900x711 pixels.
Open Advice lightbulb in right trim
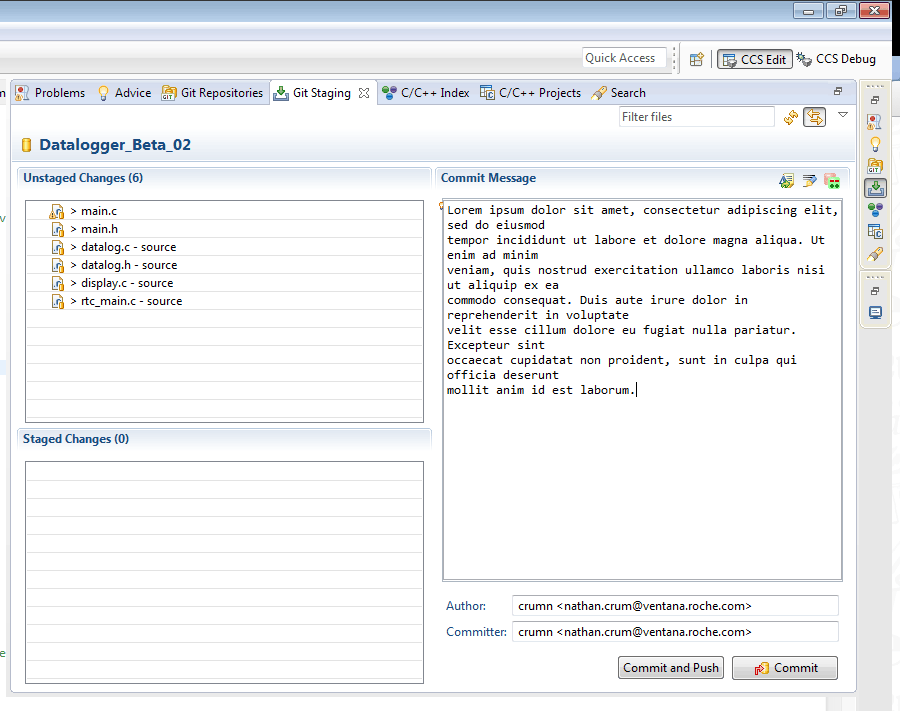(x=875, y=144)
